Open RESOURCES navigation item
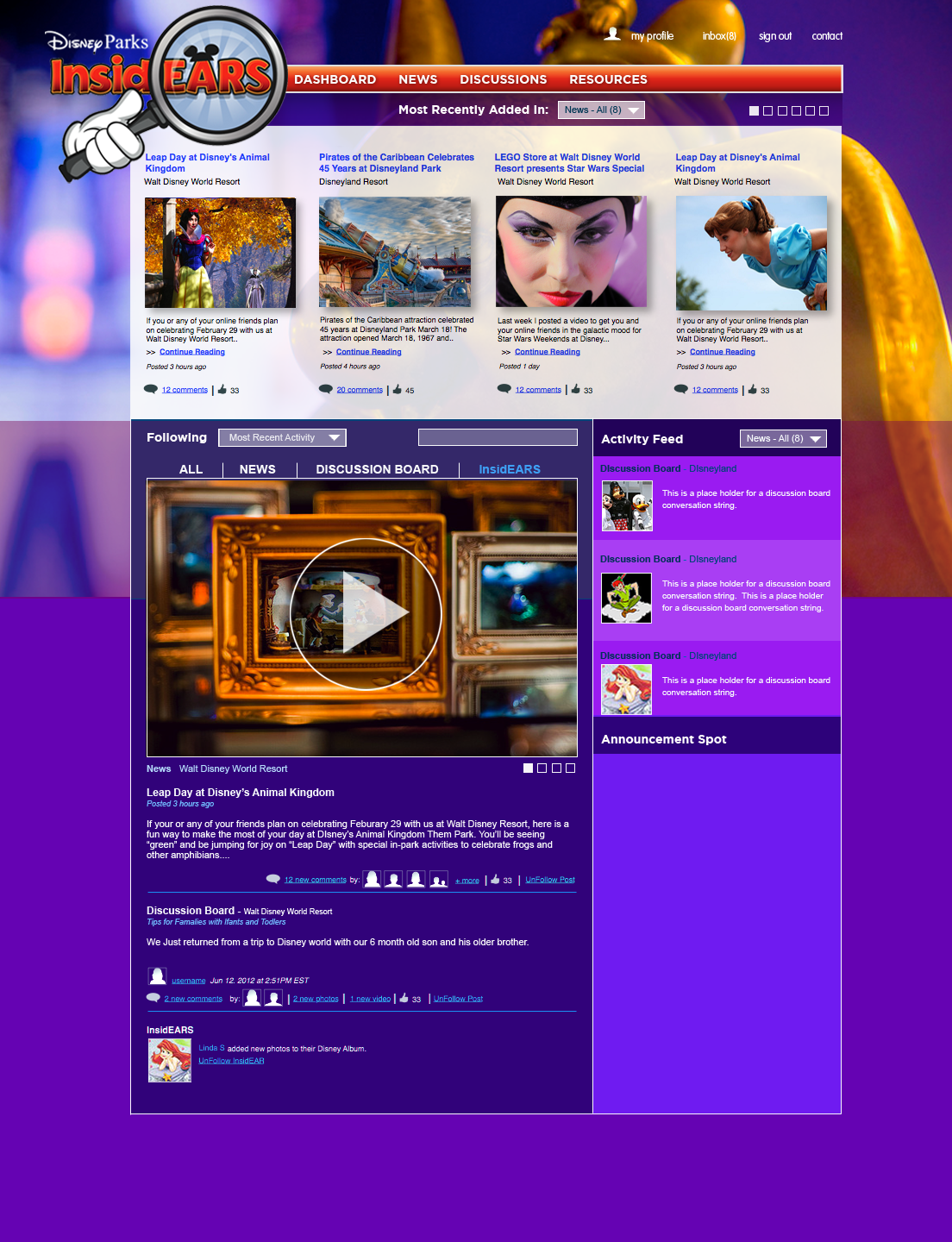Viewport: 952px width, 1242px height. coord(609,79)
